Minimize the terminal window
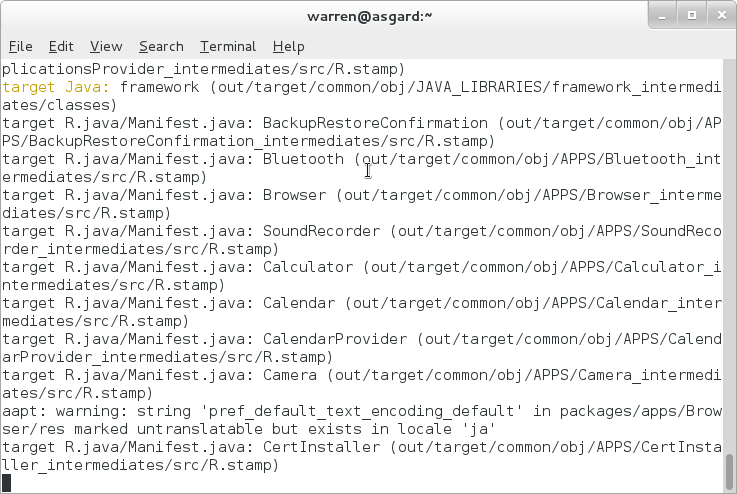 tap(663, 15)
